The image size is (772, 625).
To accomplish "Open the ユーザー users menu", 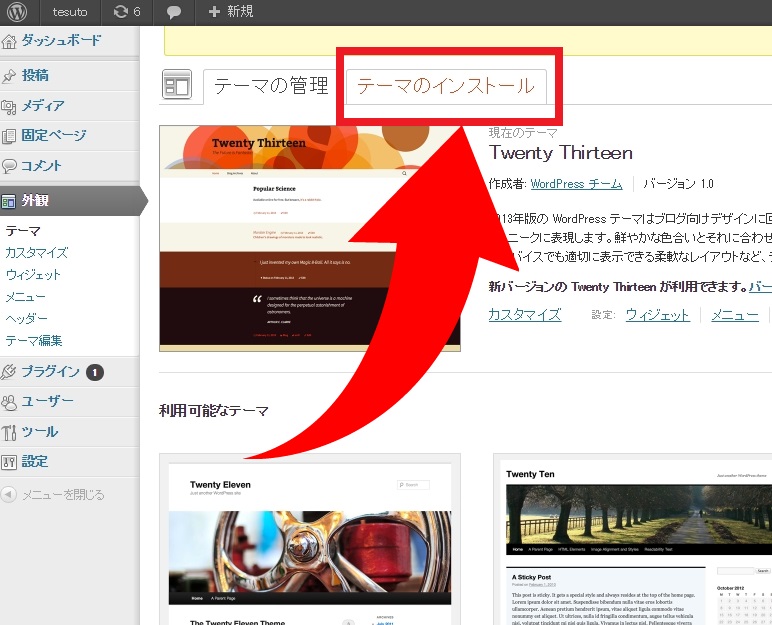I will tap(47, 402).
